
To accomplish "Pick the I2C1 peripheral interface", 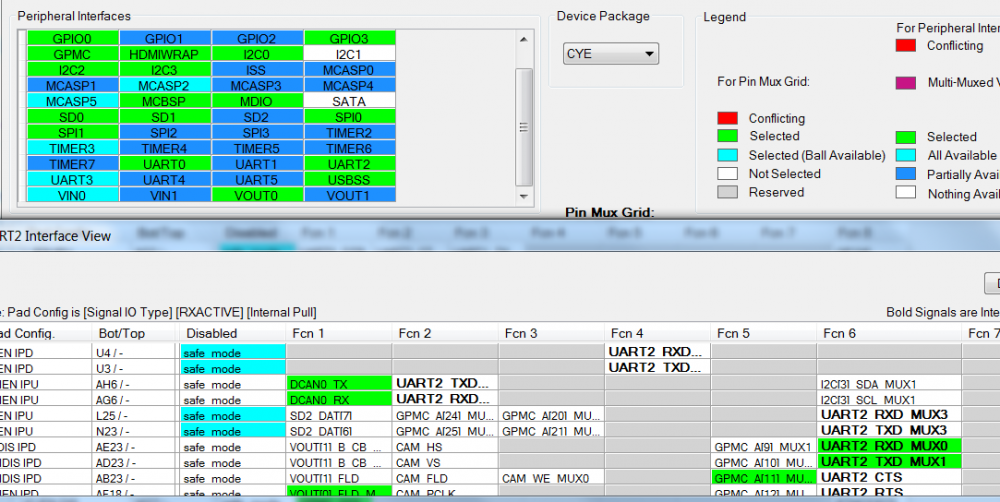I will click(349, 54).
